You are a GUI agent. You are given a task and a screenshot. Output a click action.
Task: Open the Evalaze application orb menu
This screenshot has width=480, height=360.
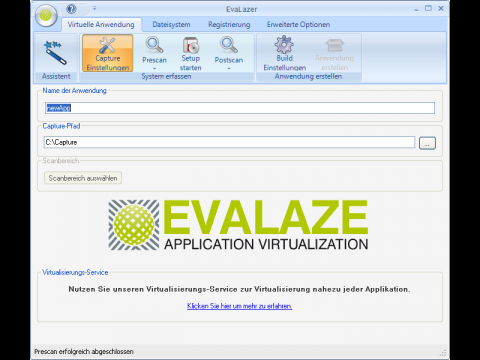coord(46,15)
